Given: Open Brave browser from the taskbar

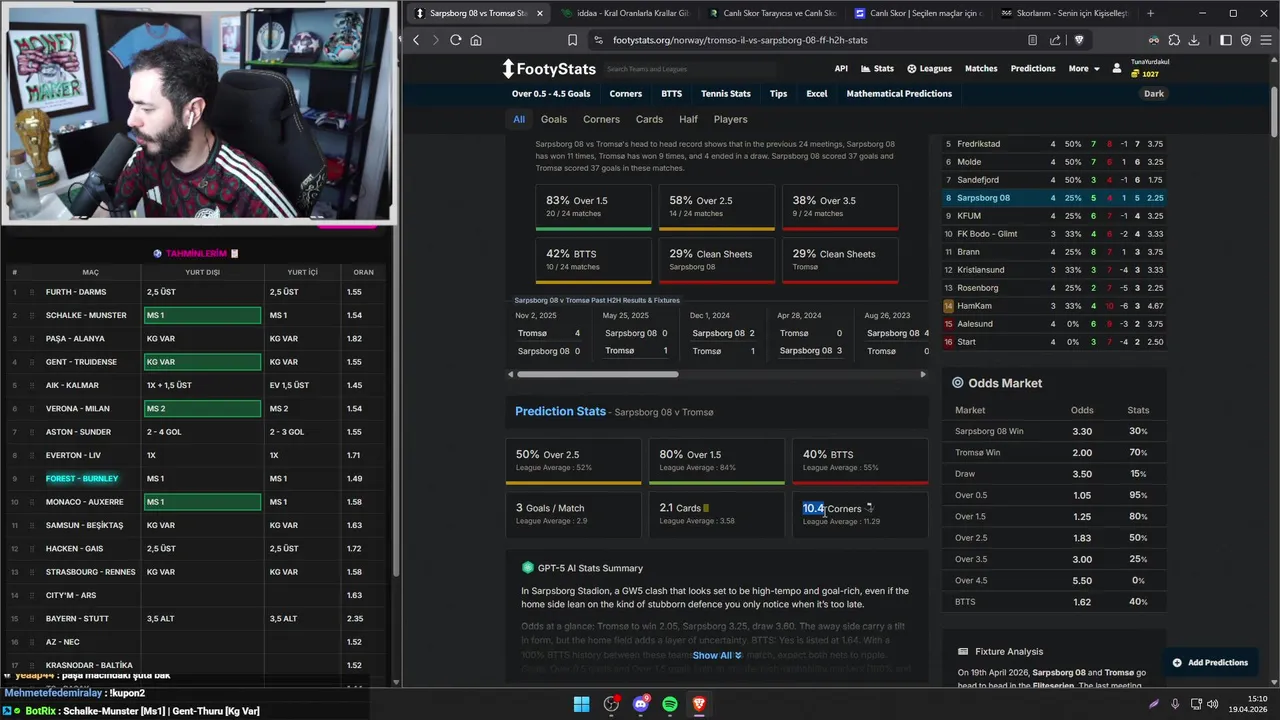Looking at the screenshot, I should [699, 704].
